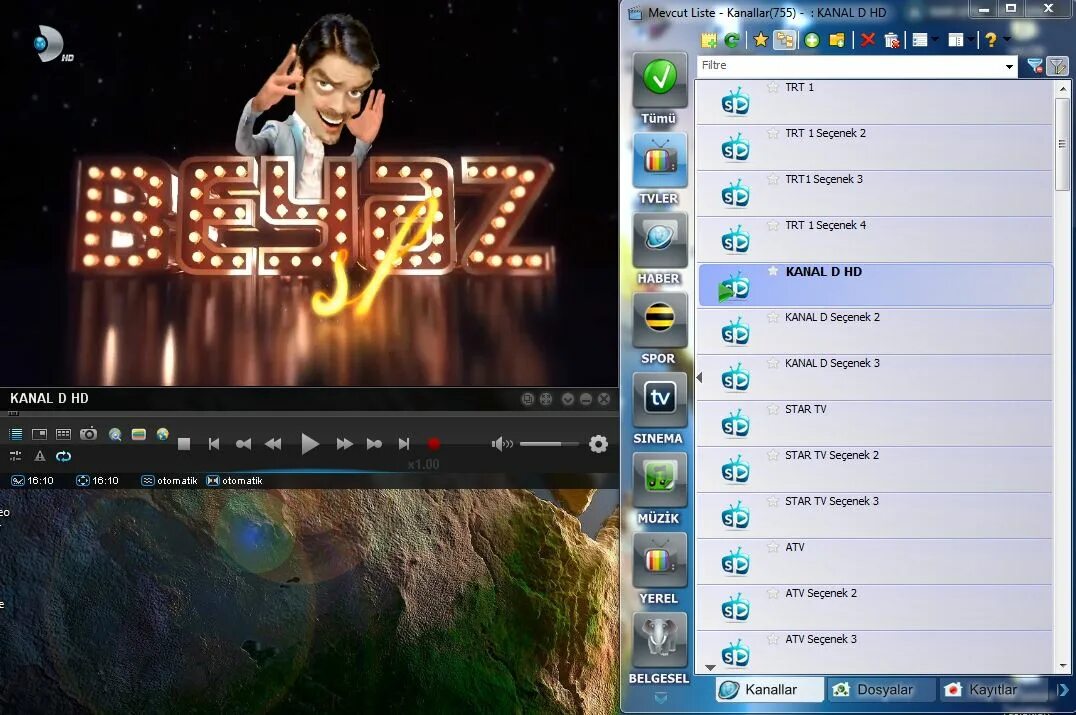1076x715 pixels.
Task: Click the trash bin clear-all icon
Action: (x=892, y=40)
